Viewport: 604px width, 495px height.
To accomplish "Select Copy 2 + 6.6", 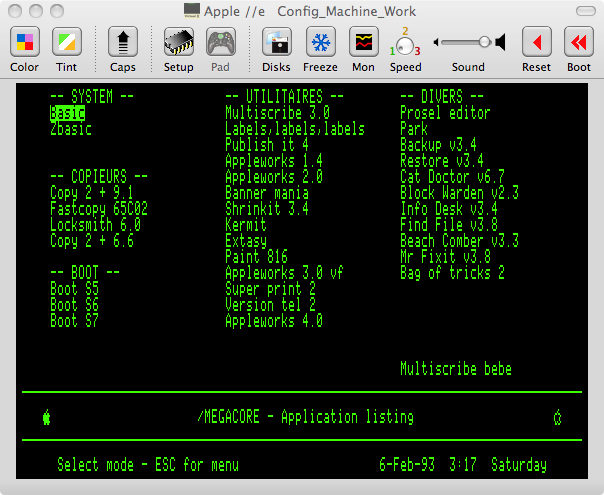I will click(92, 241).
